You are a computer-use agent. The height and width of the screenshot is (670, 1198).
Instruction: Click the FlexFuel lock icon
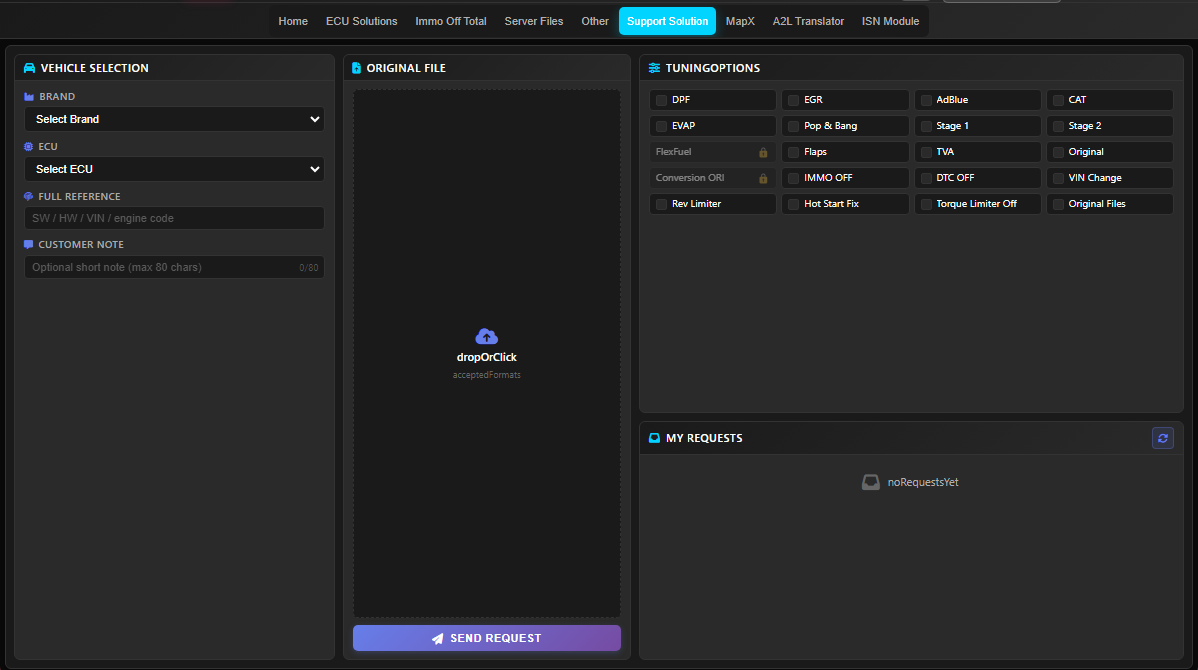(x=763, y=152)
